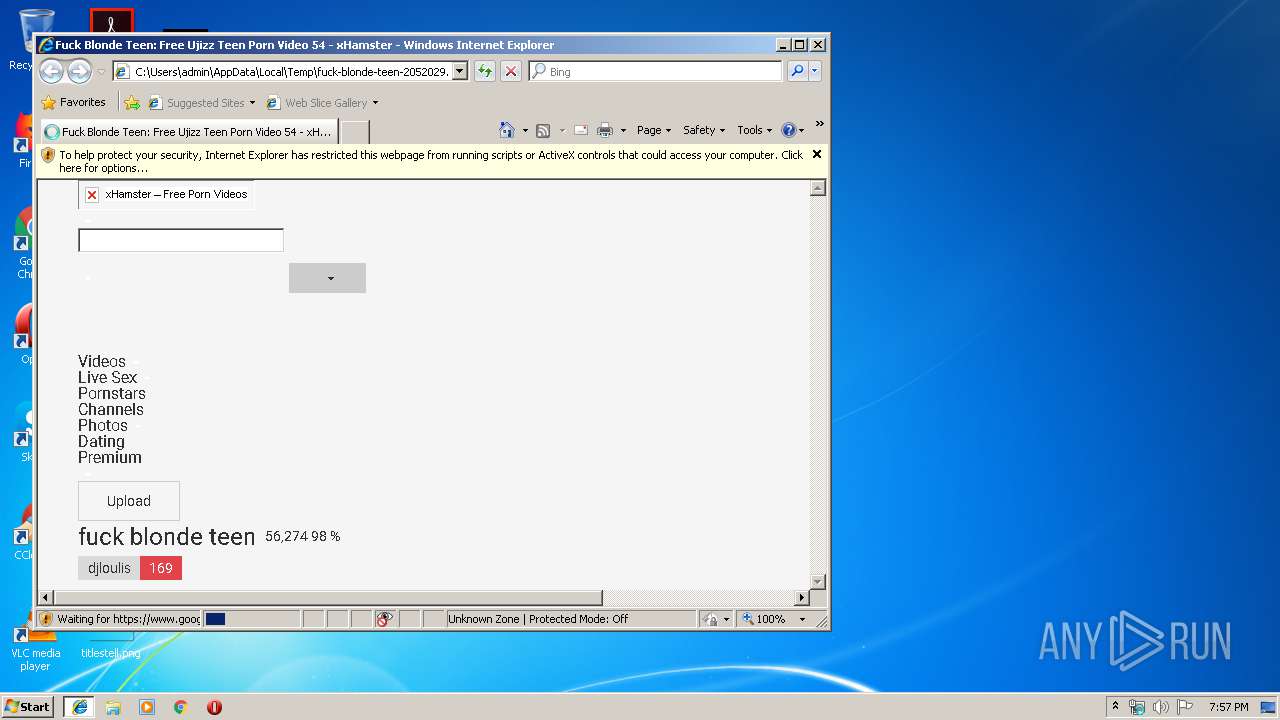The width and height of the screenshot is (1280, 720).
Task: Open search provider dropdown arrow
Action: coord(815,71)
